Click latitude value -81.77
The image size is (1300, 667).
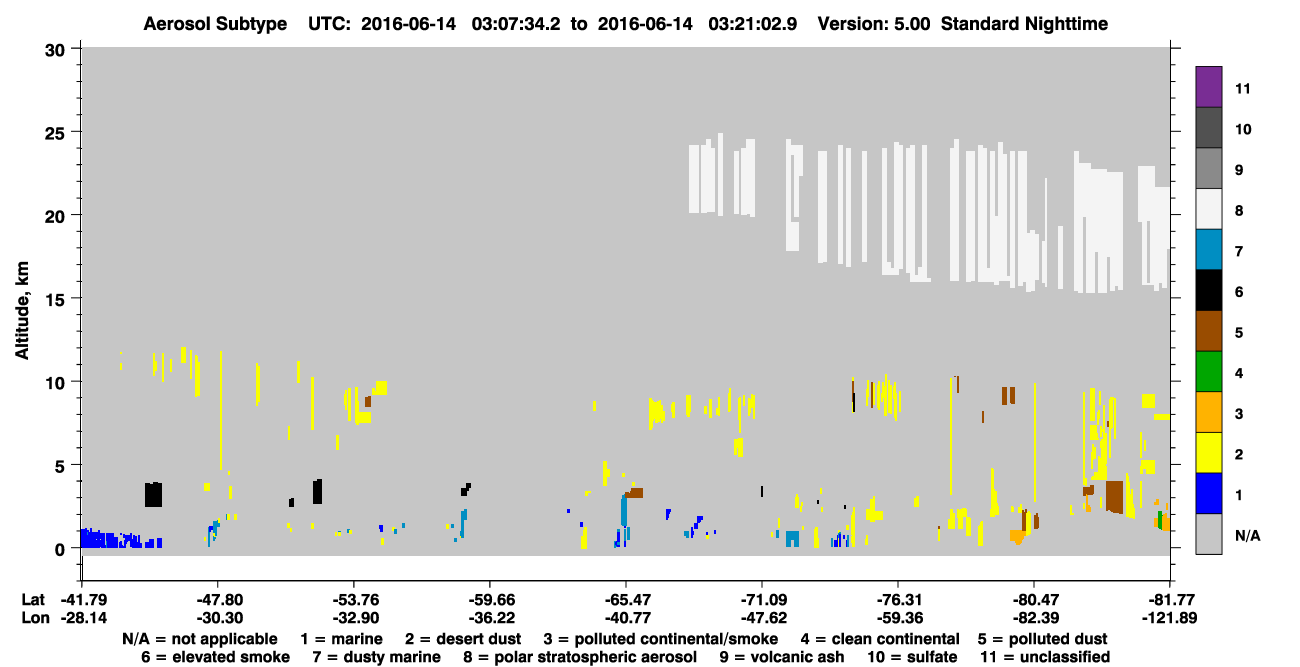pyautogui.click(x=1170, y=599)
